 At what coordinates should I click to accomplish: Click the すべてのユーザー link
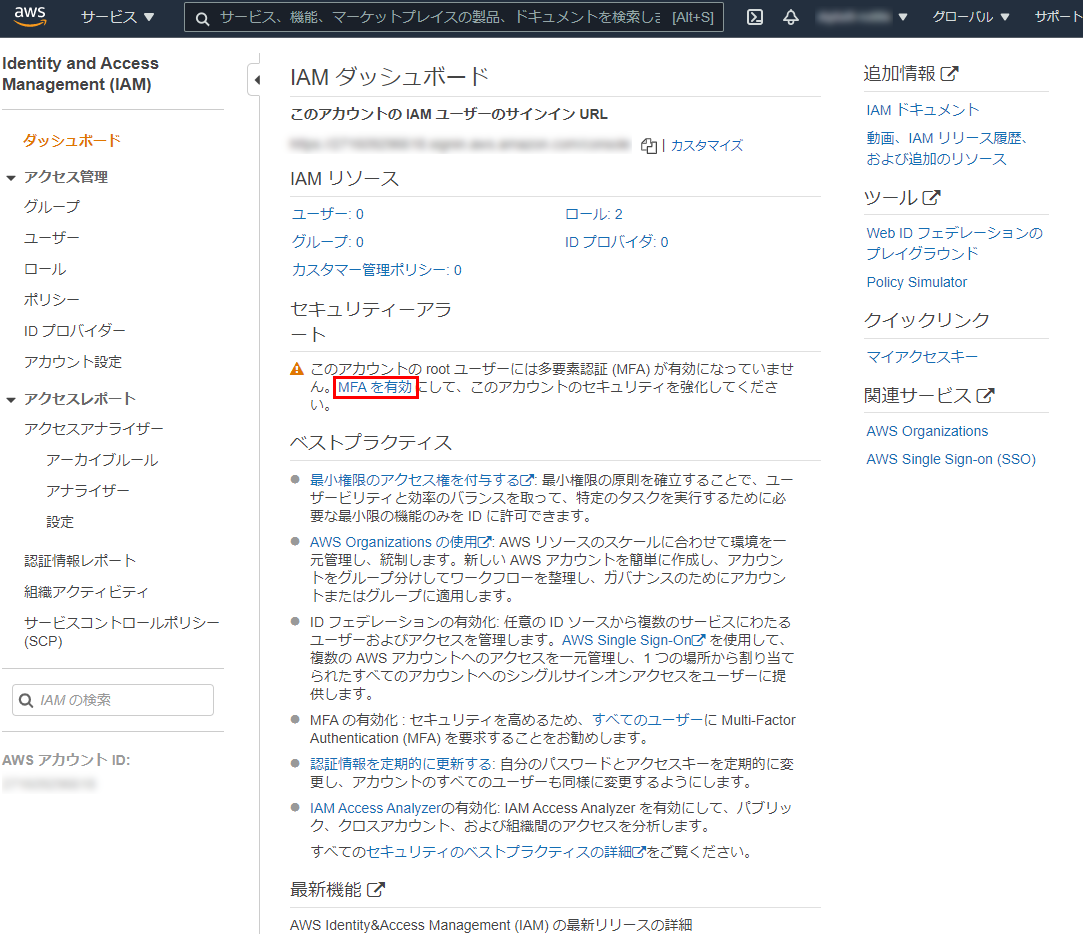coord(647,720)
